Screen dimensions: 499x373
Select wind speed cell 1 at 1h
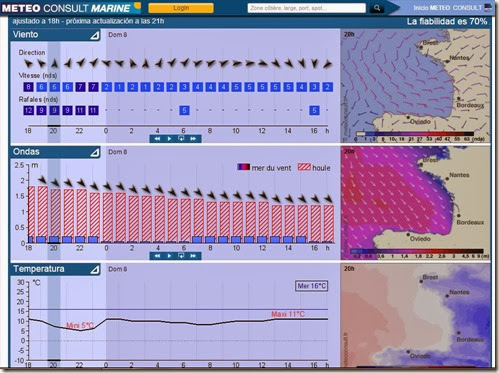119,87
